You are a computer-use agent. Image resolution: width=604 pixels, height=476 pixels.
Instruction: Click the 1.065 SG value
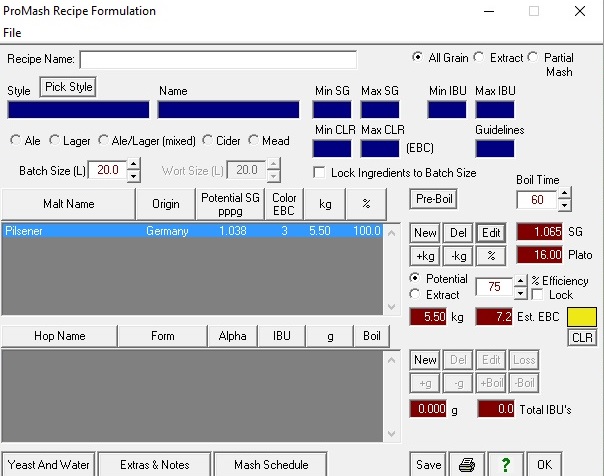(x=539, y=231)
